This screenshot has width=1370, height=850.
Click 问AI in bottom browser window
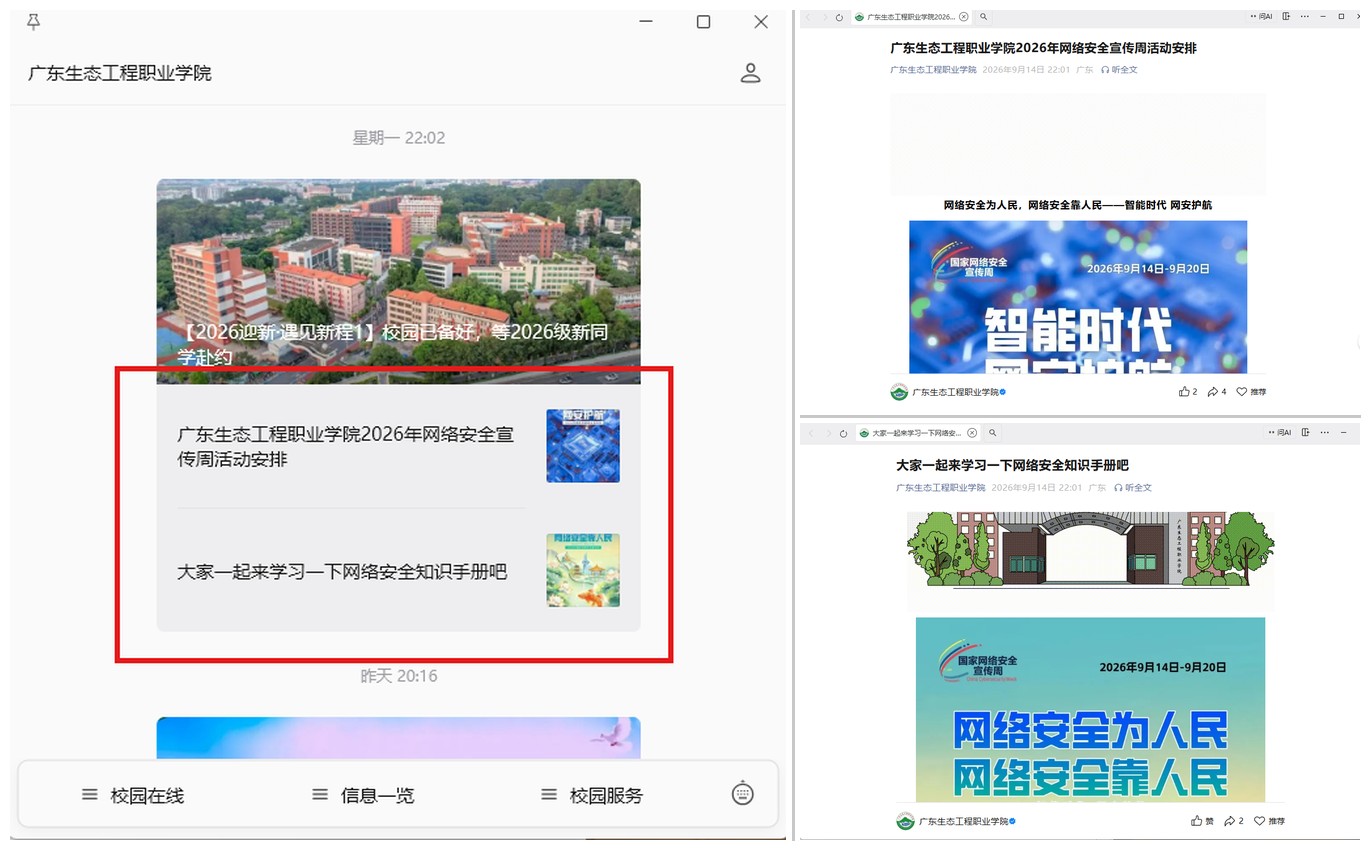coord(1280,432)
